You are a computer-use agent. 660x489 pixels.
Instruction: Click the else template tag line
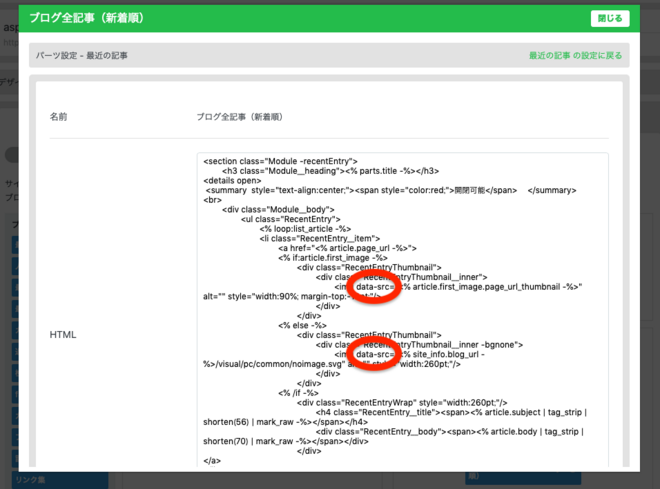click(x=300, y=325)
